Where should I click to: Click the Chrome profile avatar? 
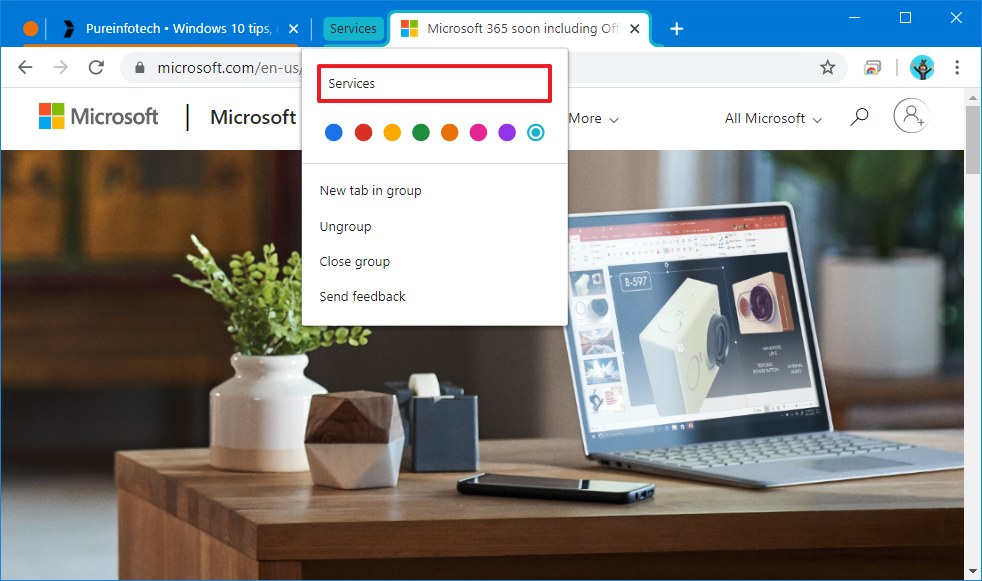pos(921,67)
